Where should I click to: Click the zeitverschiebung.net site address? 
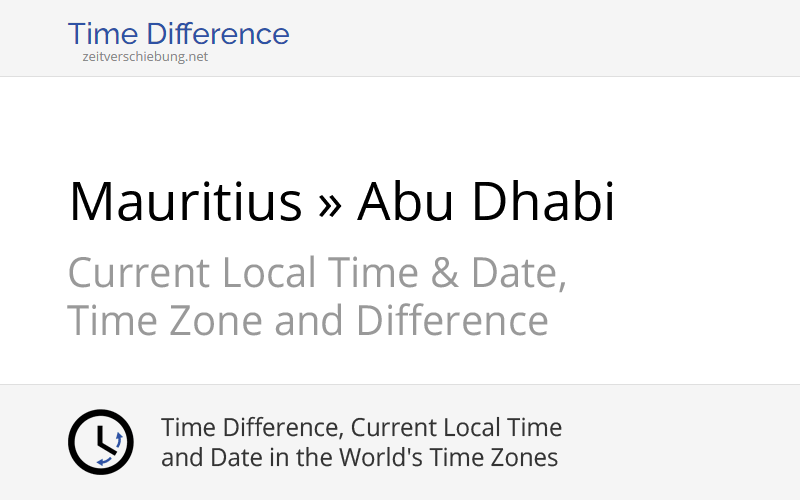pyautogui.click(x=145, y=57)
